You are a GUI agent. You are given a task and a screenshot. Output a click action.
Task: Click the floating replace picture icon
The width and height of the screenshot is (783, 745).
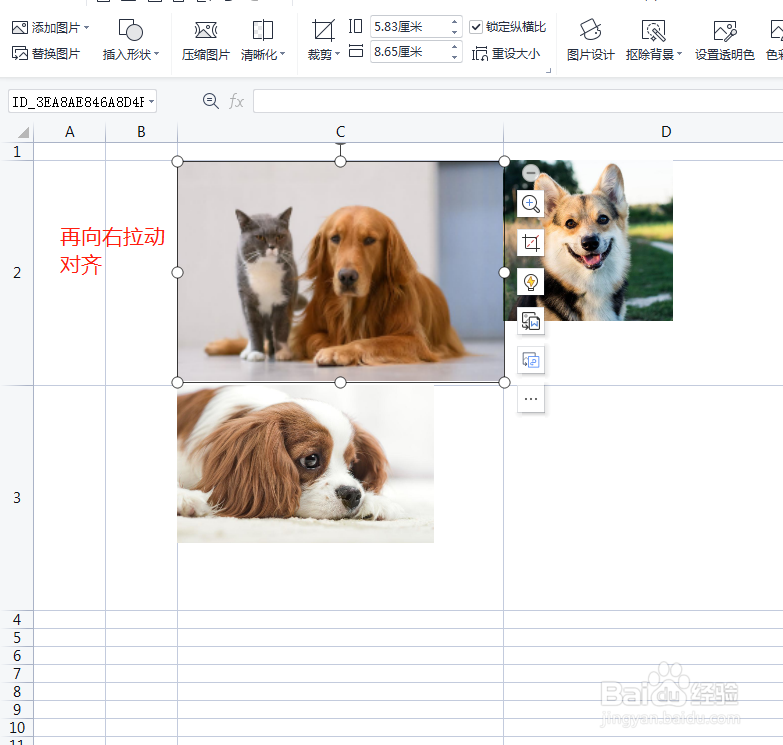(530, 360)
